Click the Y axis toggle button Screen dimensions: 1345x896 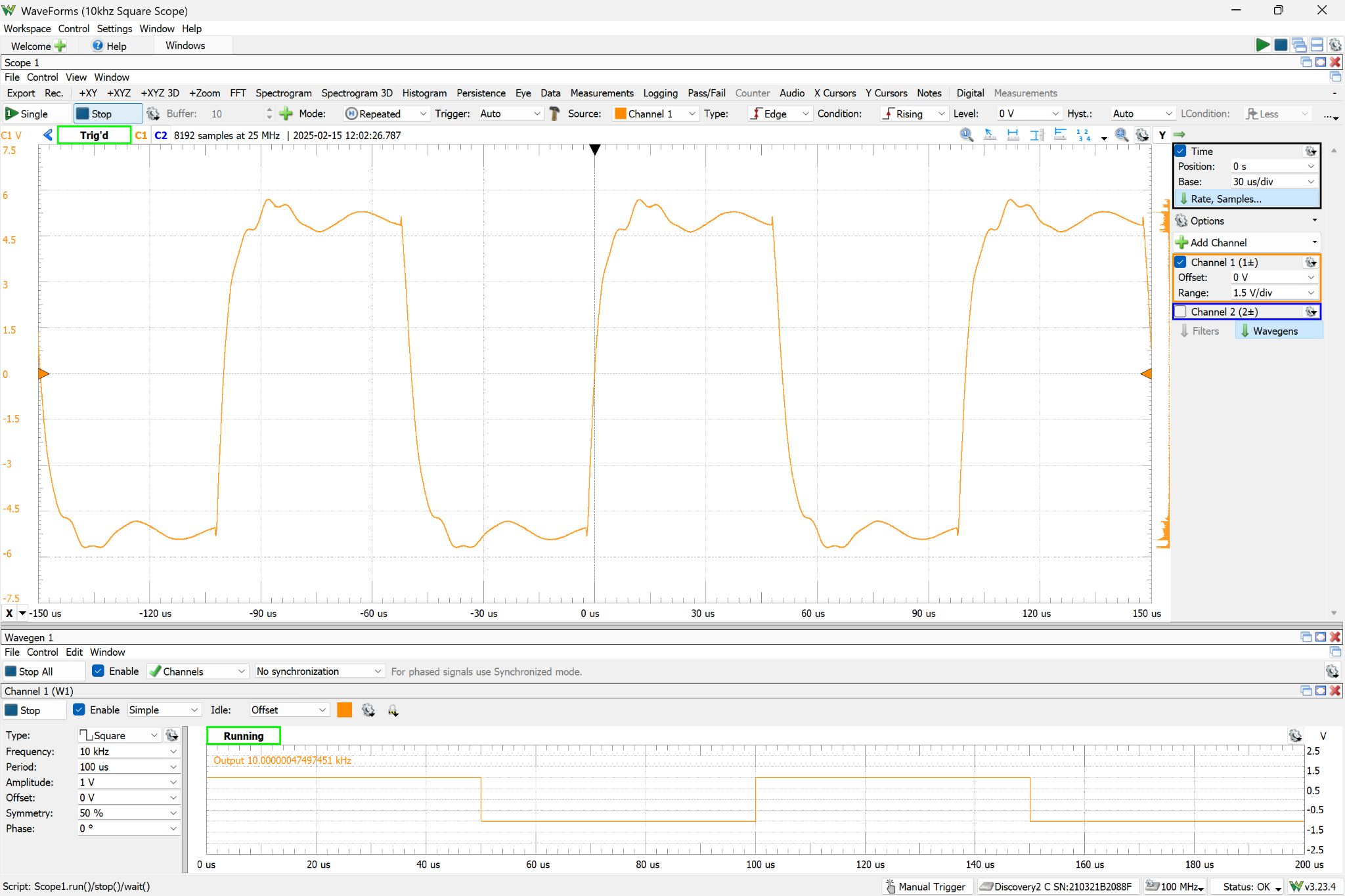pyautogui.click(x=1162, y=135)
